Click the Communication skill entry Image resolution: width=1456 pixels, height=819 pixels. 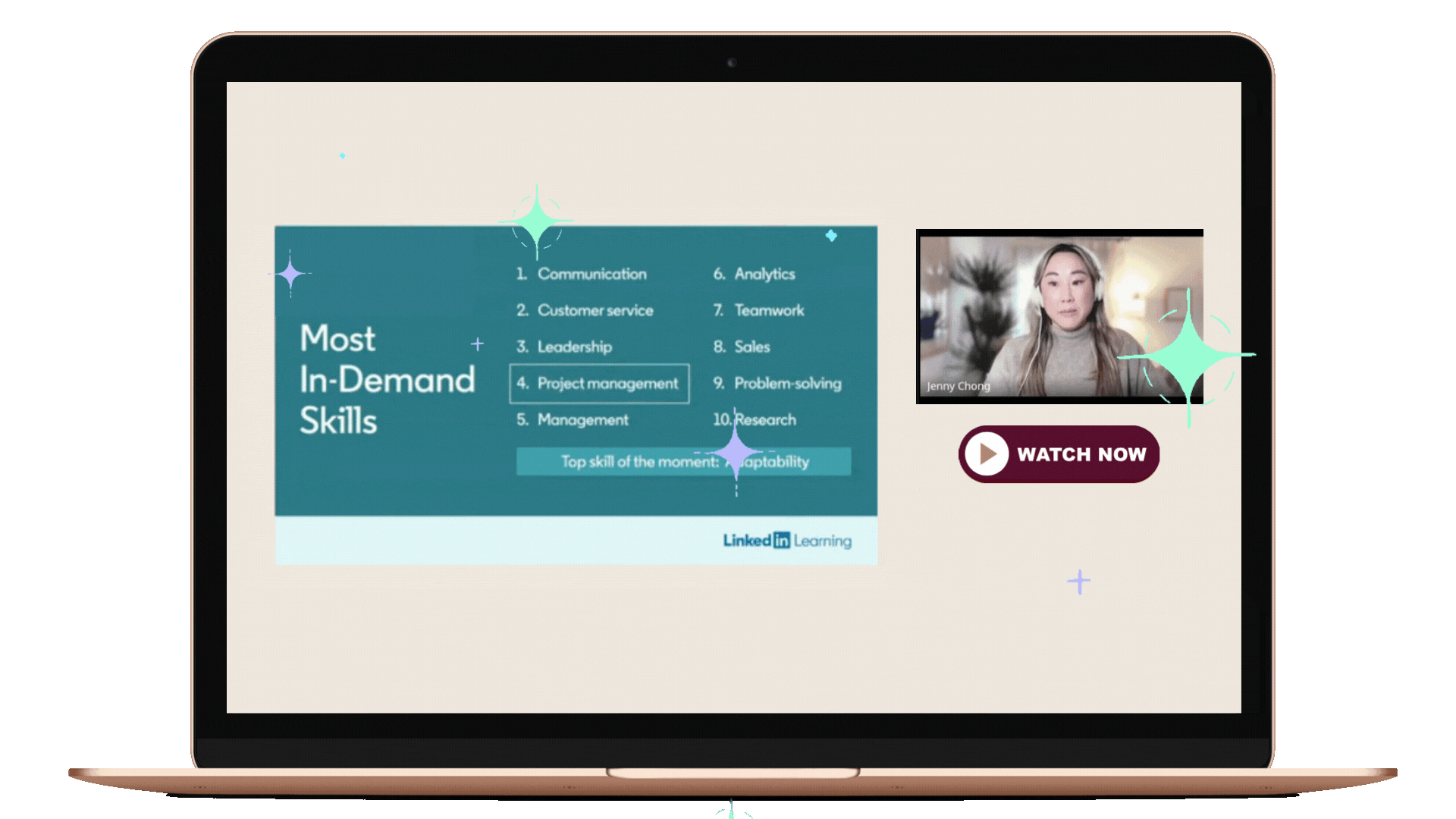pos(591,274)
